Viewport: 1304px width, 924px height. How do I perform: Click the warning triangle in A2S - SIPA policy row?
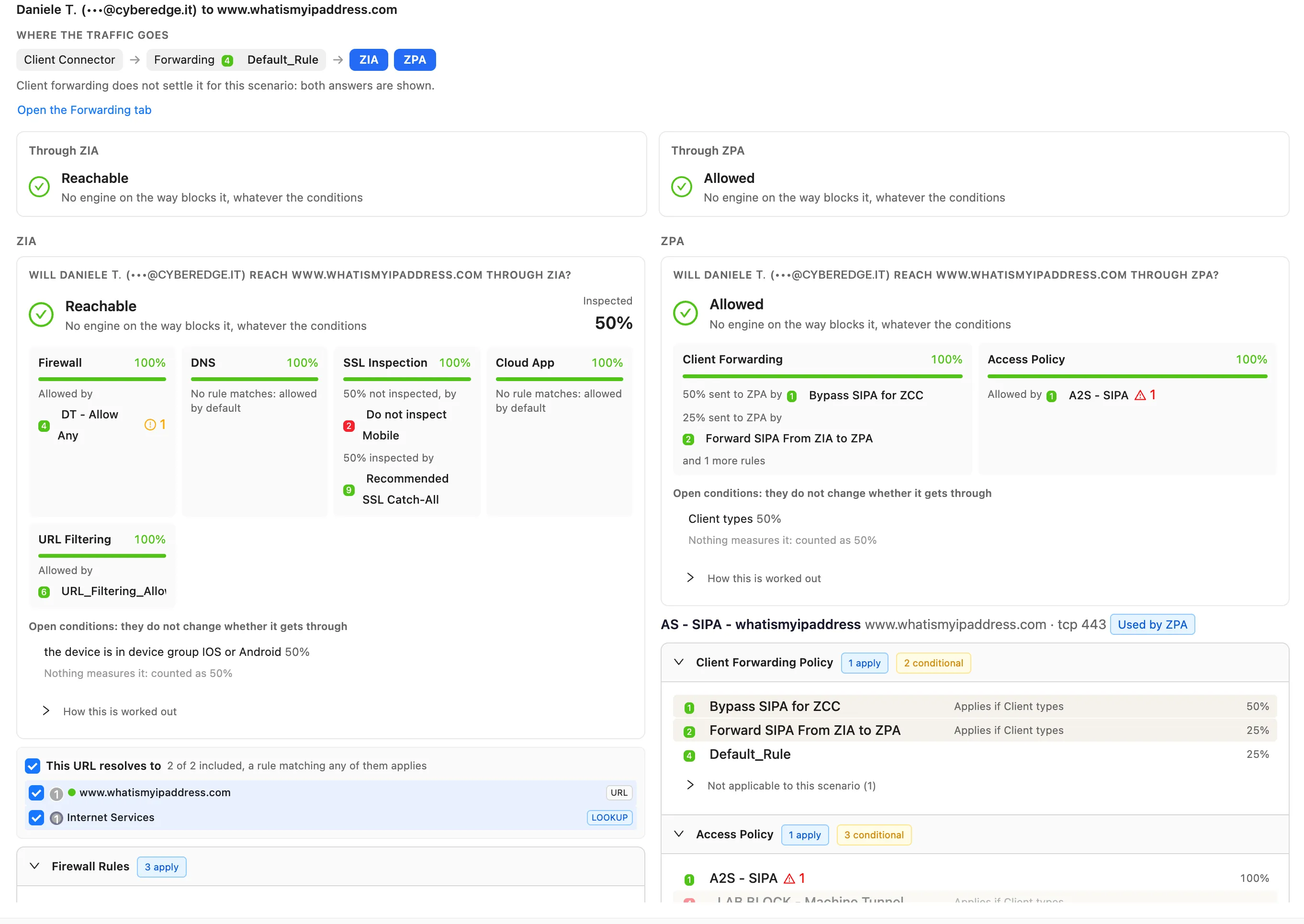(789, 879)
